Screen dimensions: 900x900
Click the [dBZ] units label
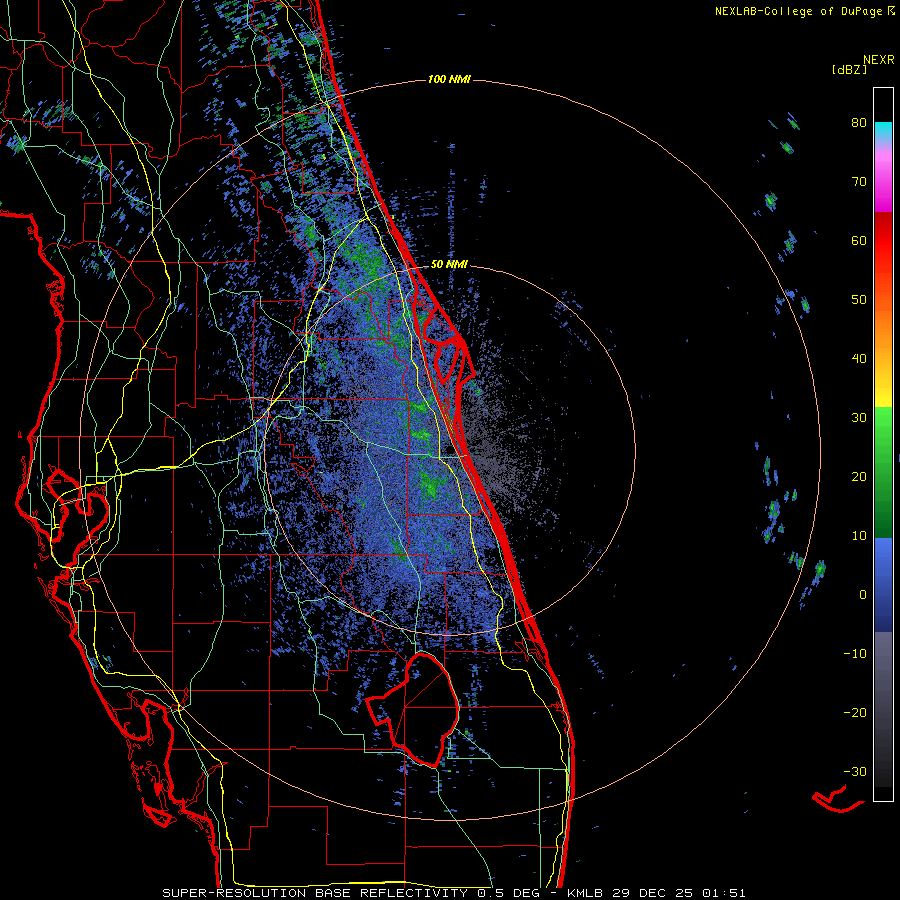point(849,69)
